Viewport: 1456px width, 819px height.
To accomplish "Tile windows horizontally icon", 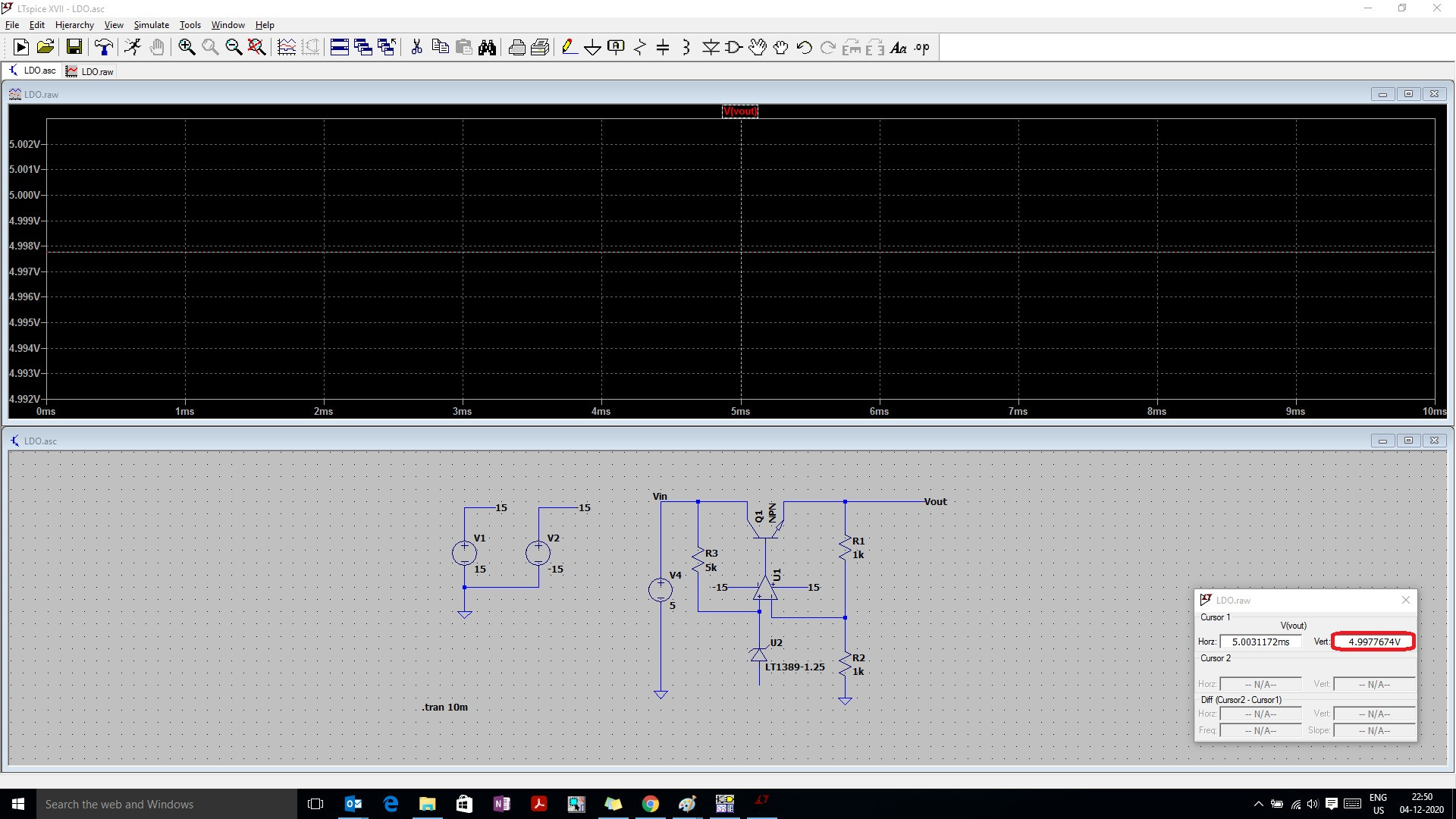I will coord(340,47).
